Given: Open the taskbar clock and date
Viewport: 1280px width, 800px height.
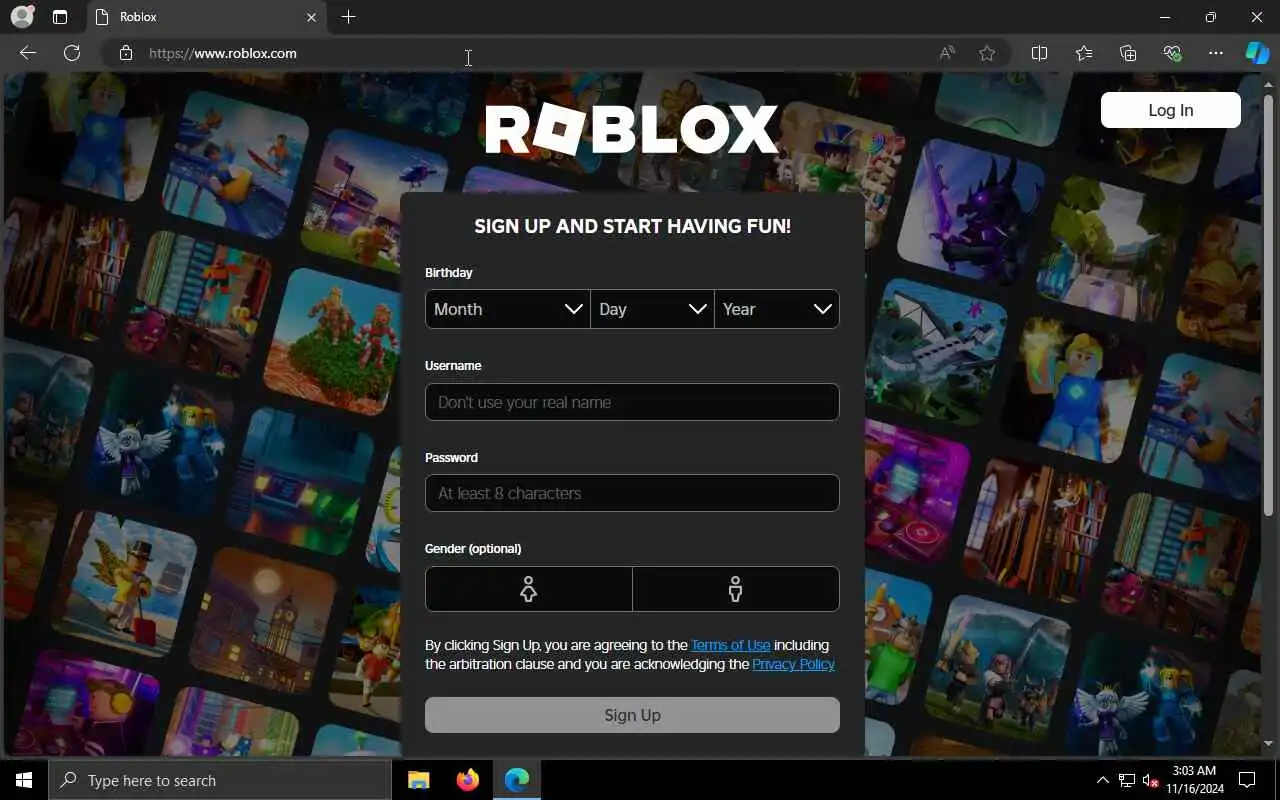Looking at the screenshot, I should 1193,780.
